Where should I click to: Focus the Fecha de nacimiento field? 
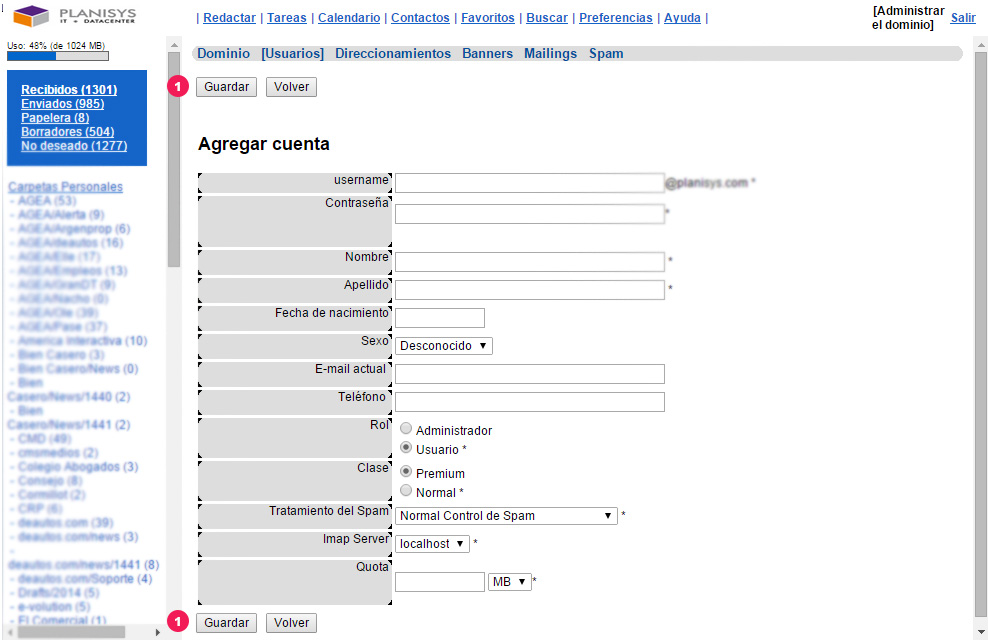click(440, 317)
